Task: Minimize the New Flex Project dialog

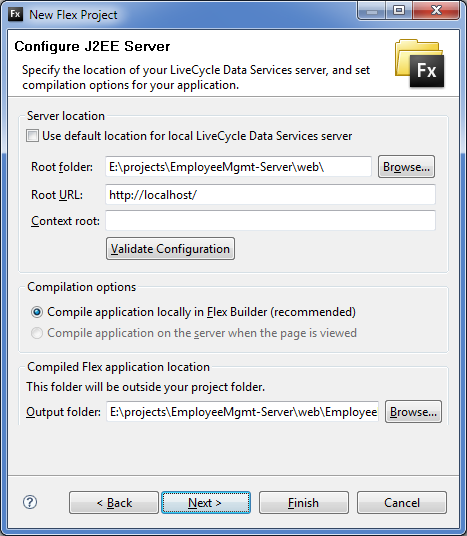Action: [x=372, y=11]
